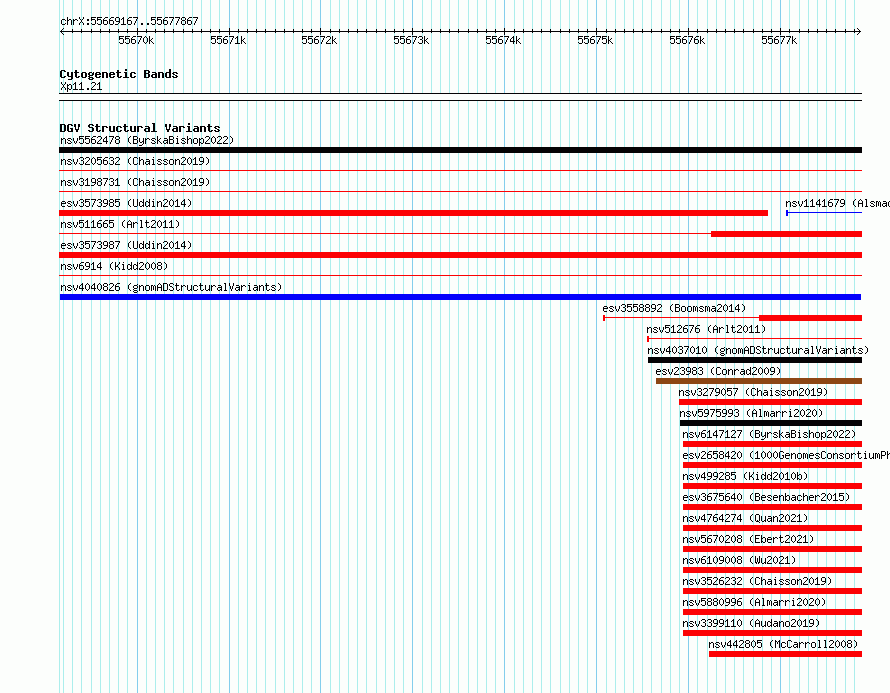This screenshot has height=693, width=890.
Task: Open the nsv6914 (Kidd2008) label
Action: coord(114,266)
